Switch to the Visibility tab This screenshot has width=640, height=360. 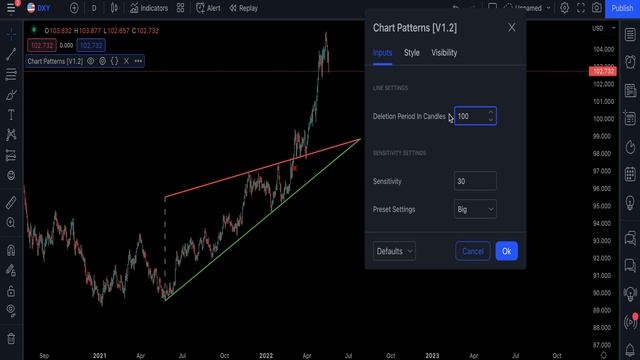pos(444,53)
